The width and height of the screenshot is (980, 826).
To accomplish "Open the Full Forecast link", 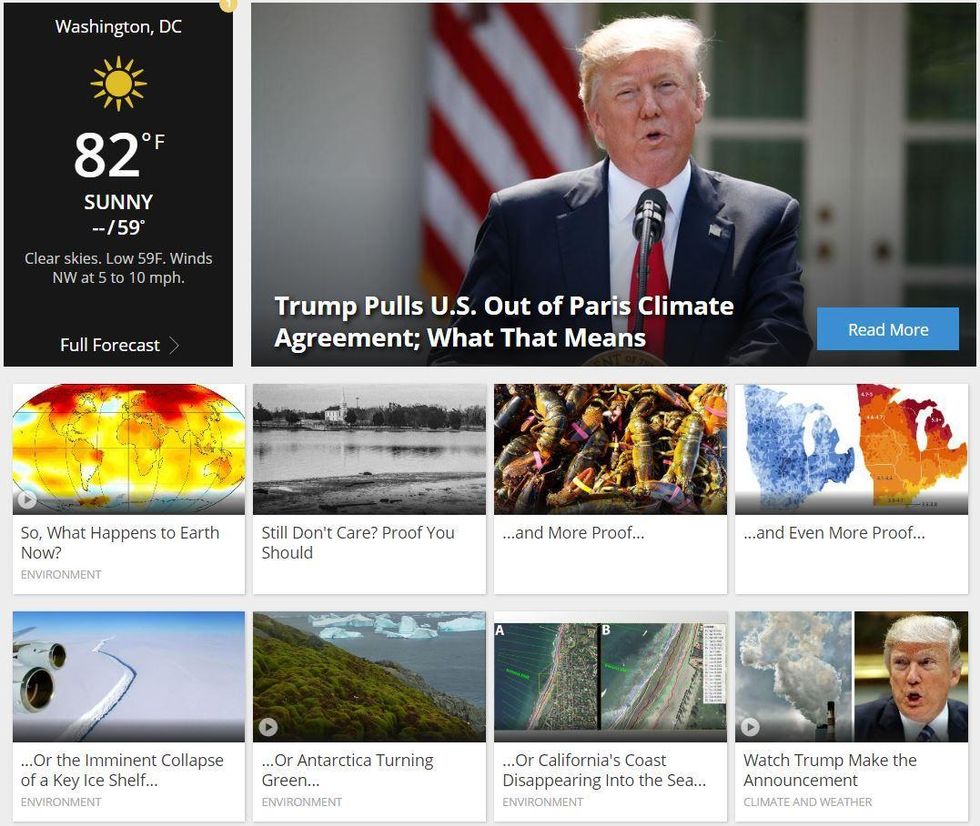I will tap(110, 345).
